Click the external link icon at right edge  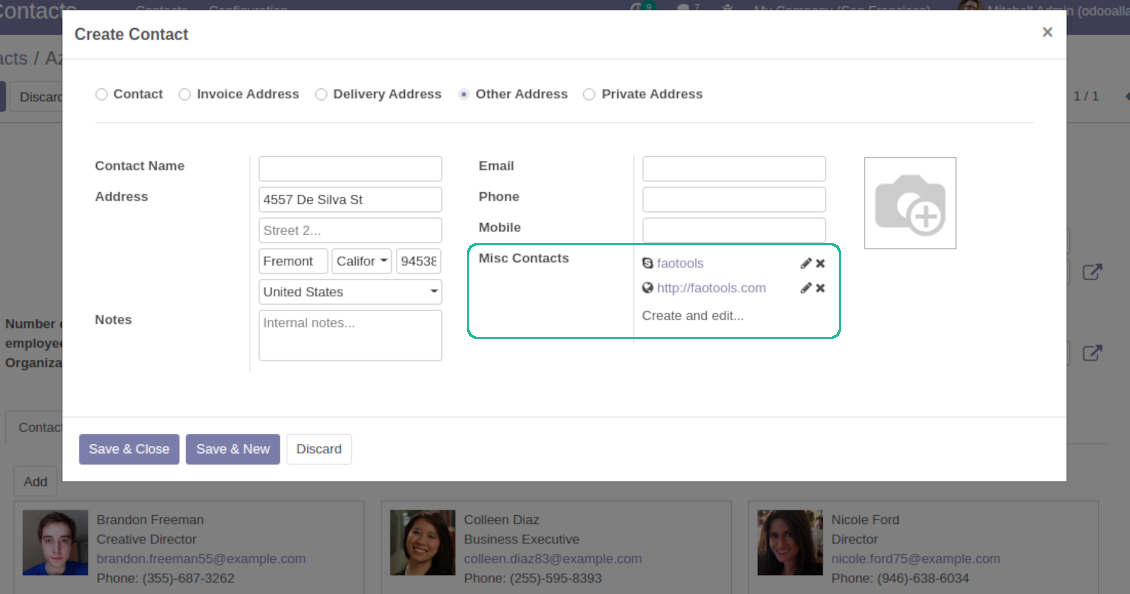point(1092,272)
